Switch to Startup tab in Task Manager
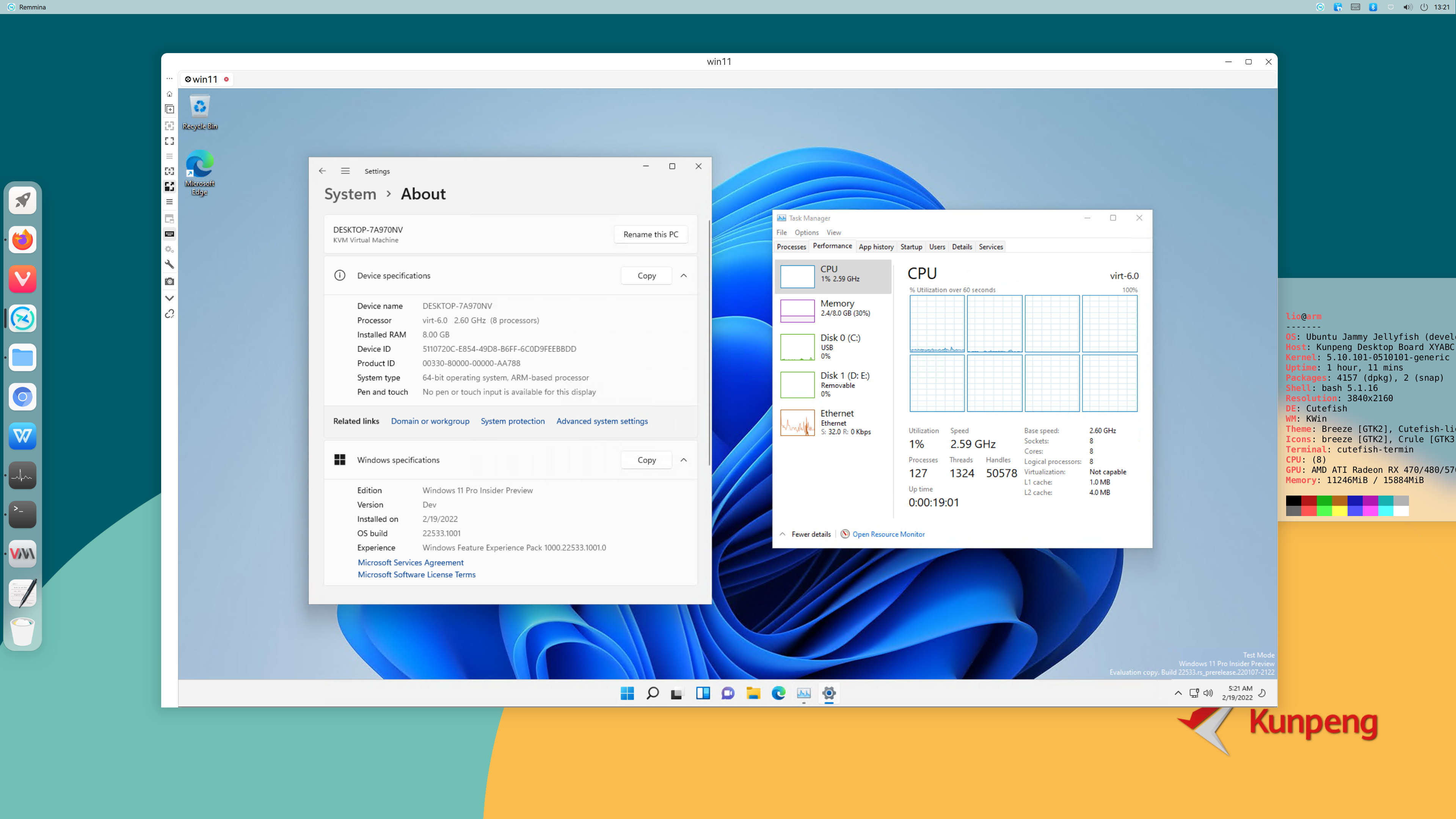The image size is (1456, 819). click(x=910, y=247)
